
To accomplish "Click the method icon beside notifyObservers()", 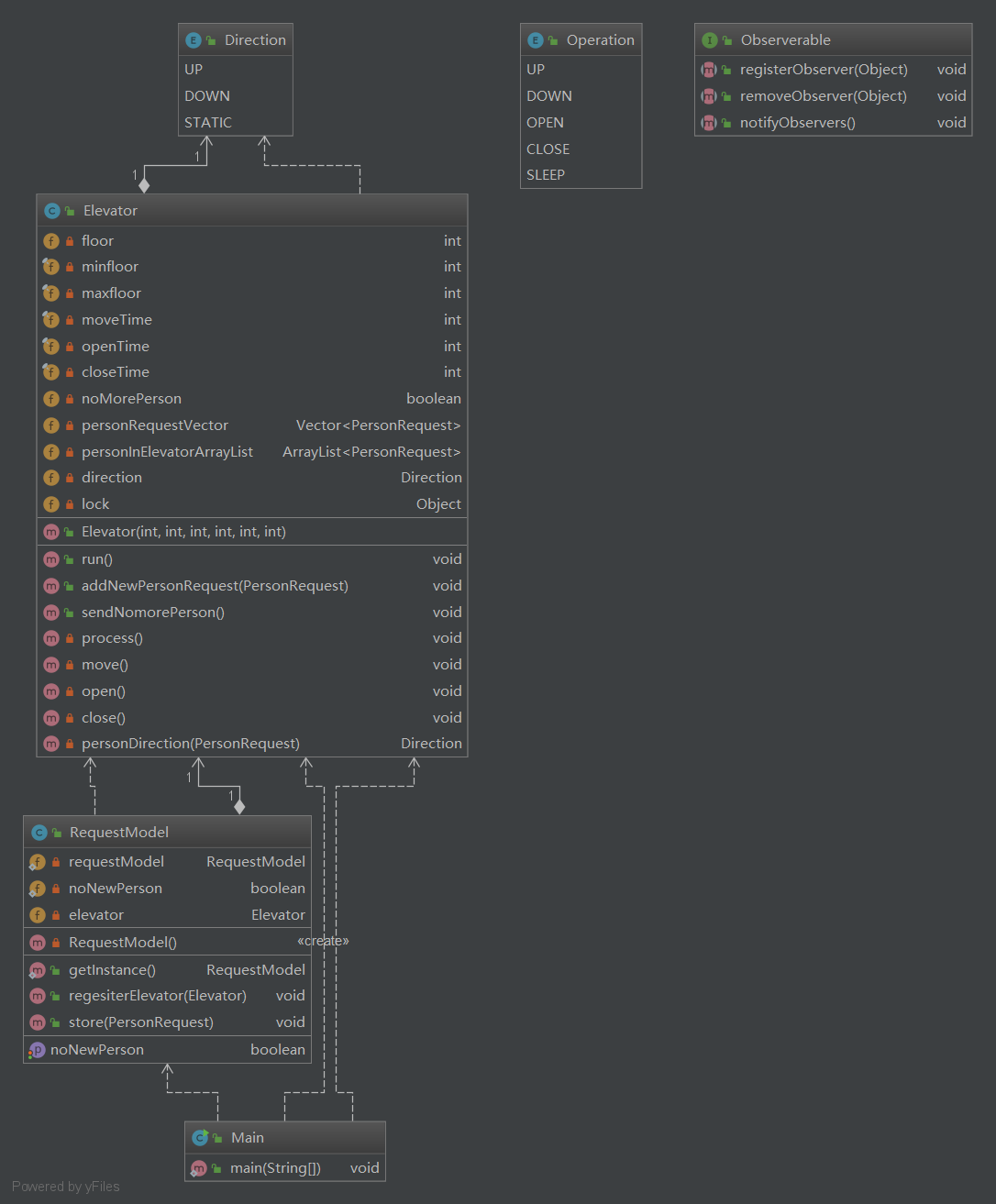I will [x=709, y=123].
